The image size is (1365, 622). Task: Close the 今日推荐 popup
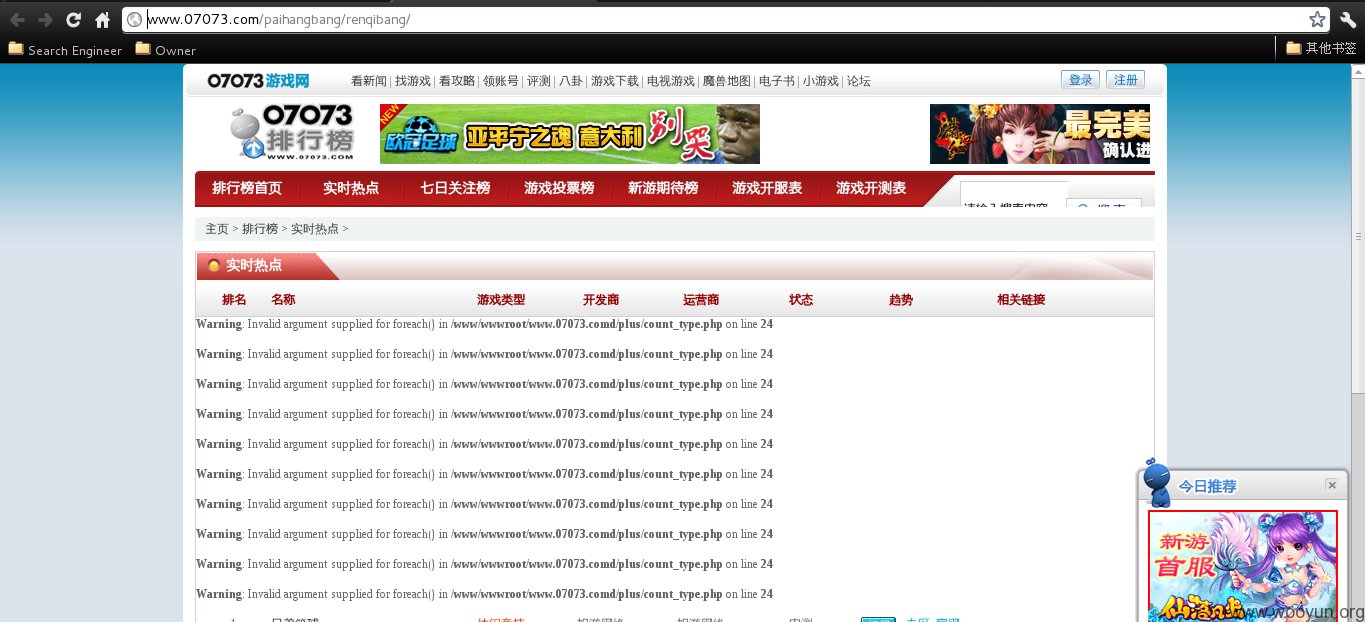(1331, 485)
